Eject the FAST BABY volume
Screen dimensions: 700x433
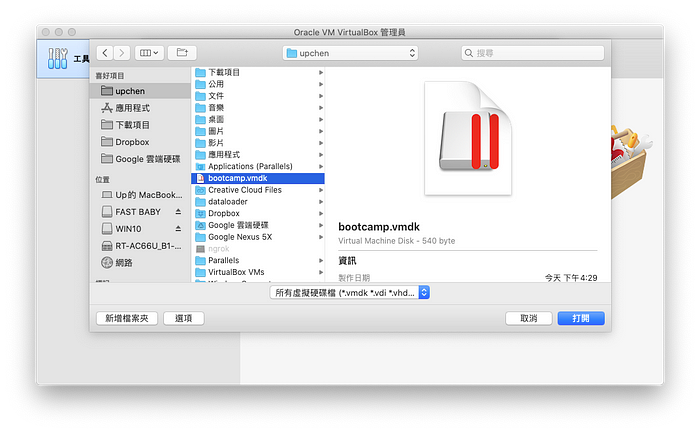(x=178, y=212)
